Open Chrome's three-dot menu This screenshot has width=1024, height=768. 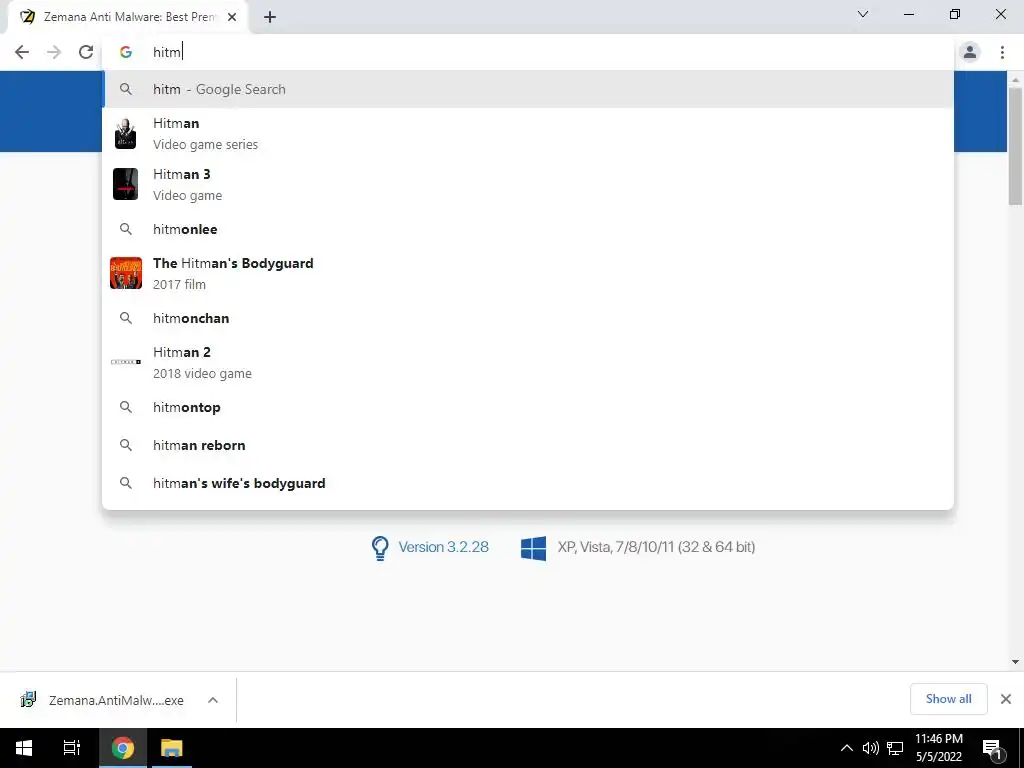1002,52
